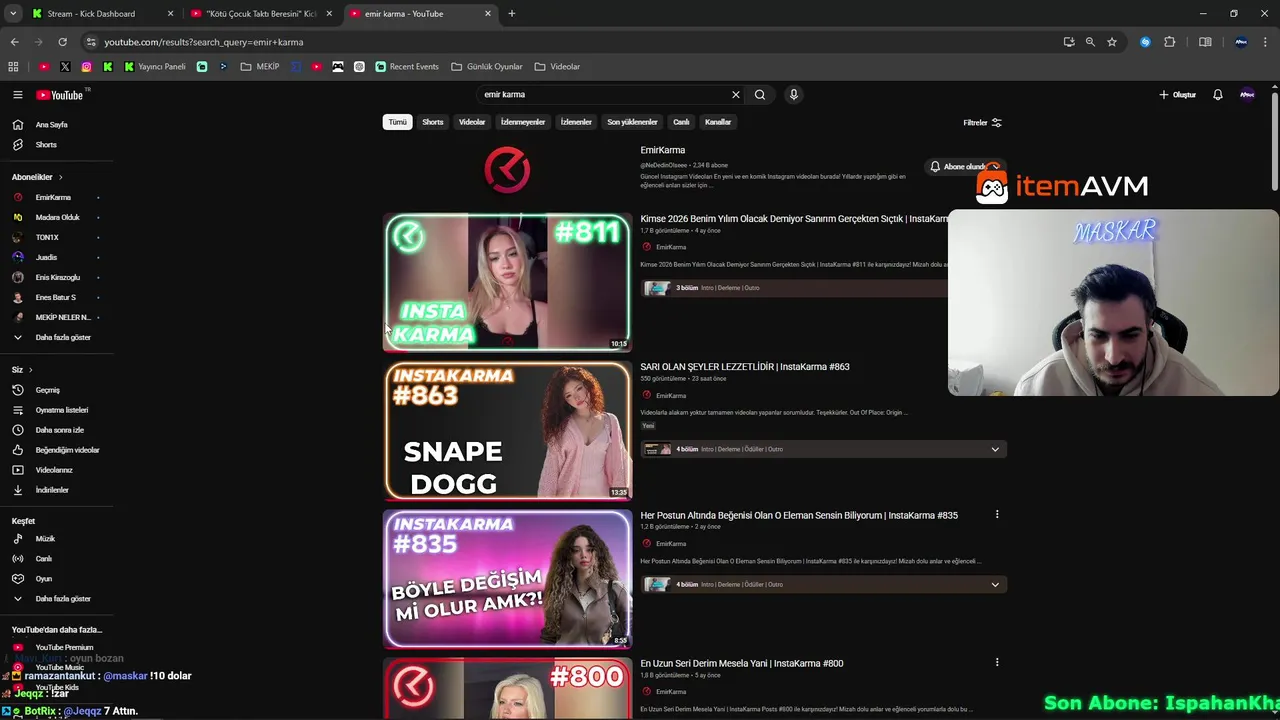Open Beğendiğim videolar in sidebar
This screenshot has width=1280, height=720.
point(67,450)
